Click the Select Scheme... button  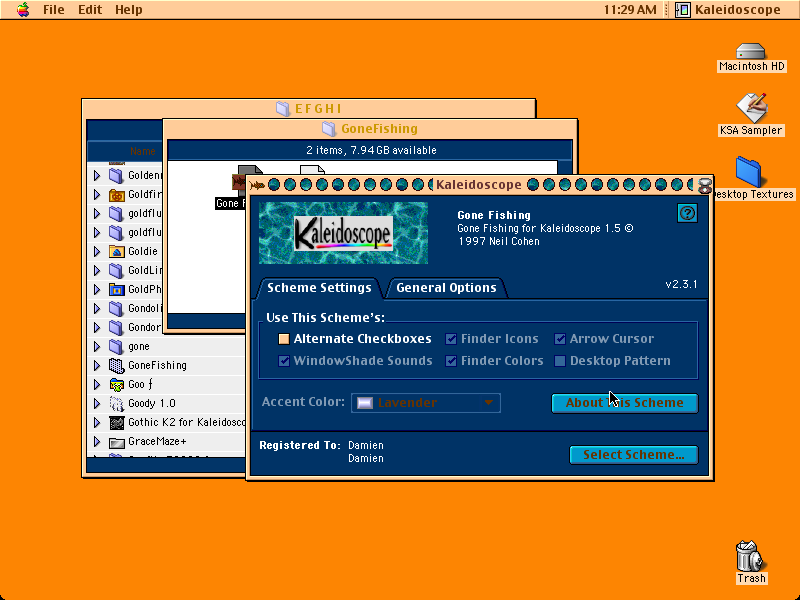pos(634,455)
